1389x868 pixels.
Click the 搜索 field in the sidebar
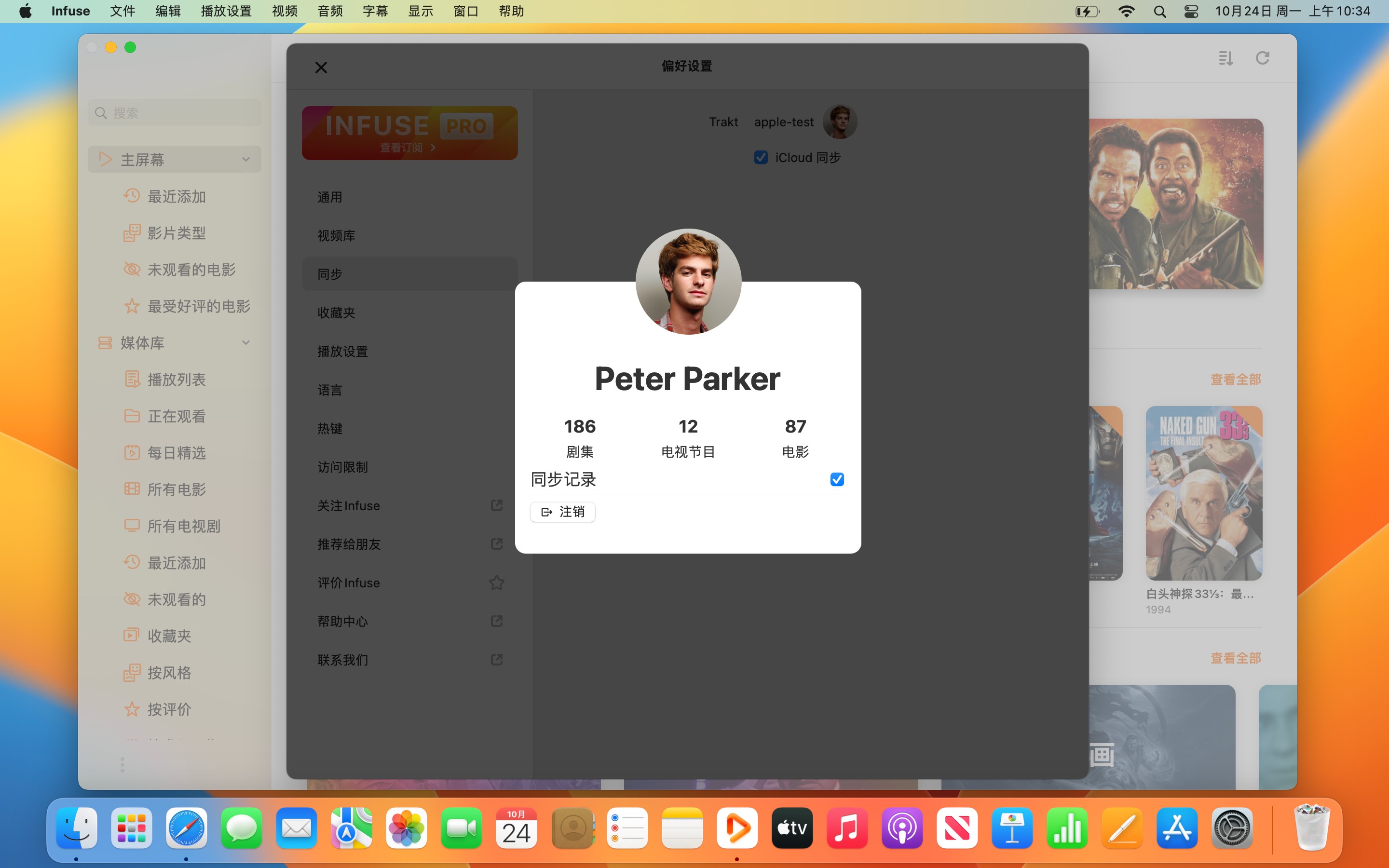click(175, 112)
